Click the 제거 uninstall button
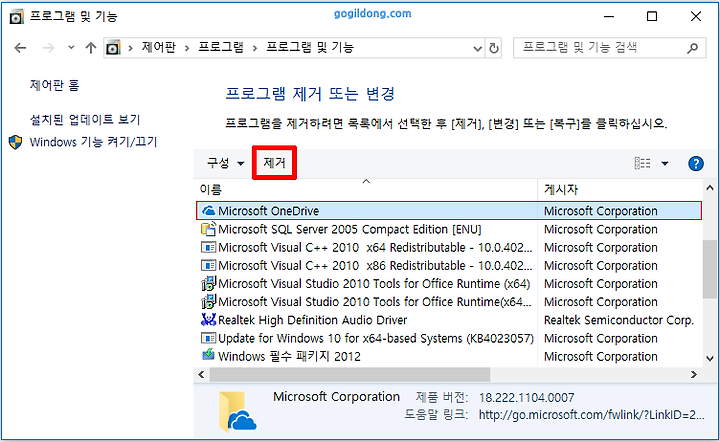720x442 pixels. coord(275,163)
